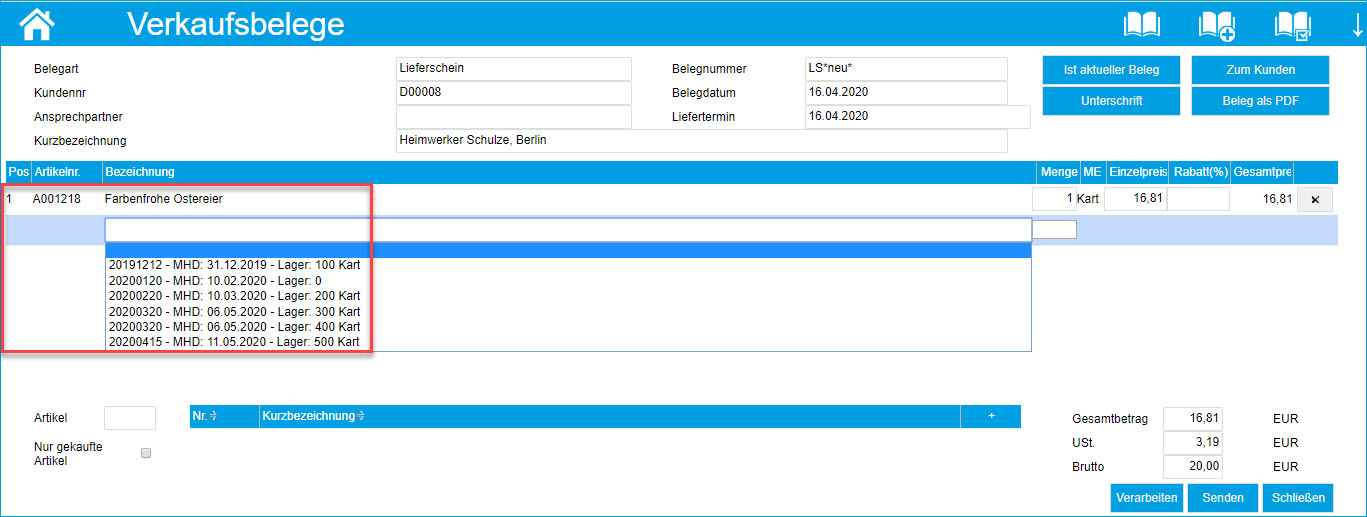Open the plain book icon in header
The height and width of the screenshot is (517, 1367).
click(1142, 24)
